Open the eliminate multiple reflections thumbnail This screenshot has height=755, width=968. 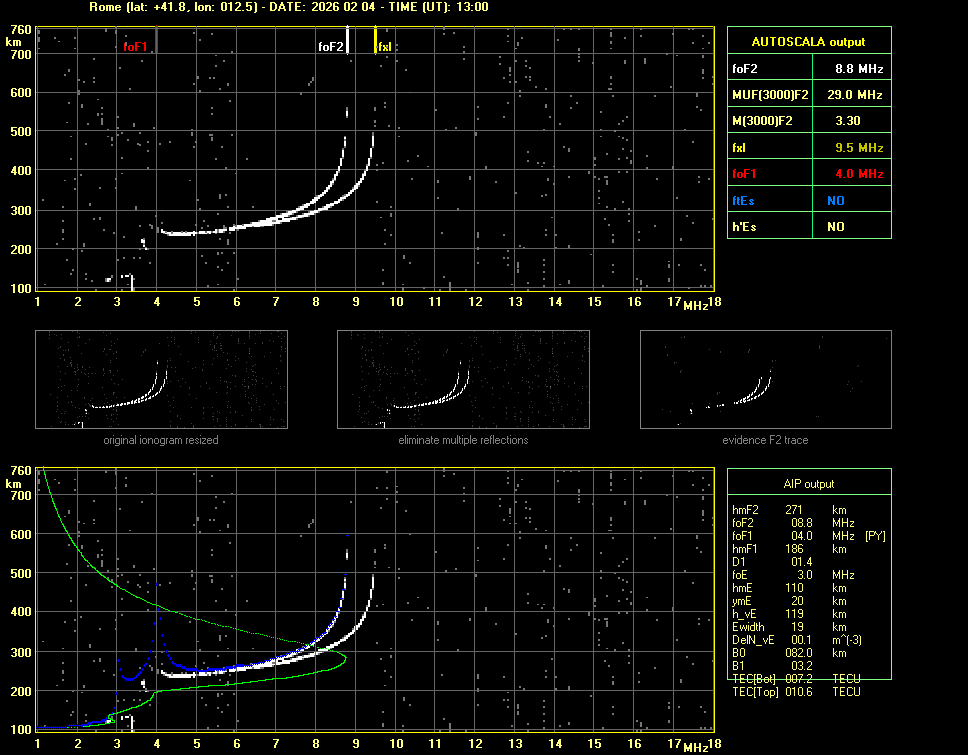point(463,379)
